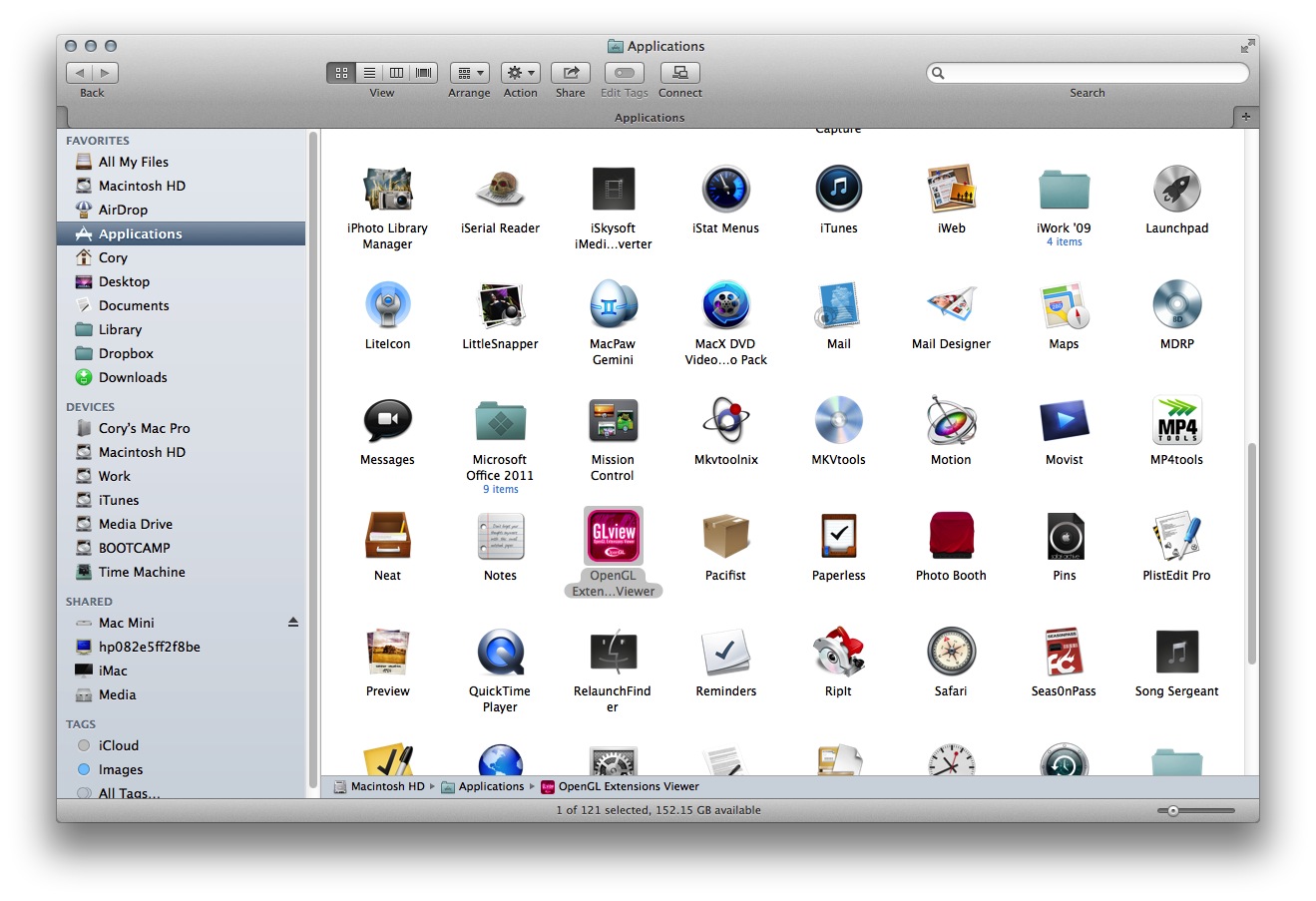Click the Launchpad rocket icon

1176,189
